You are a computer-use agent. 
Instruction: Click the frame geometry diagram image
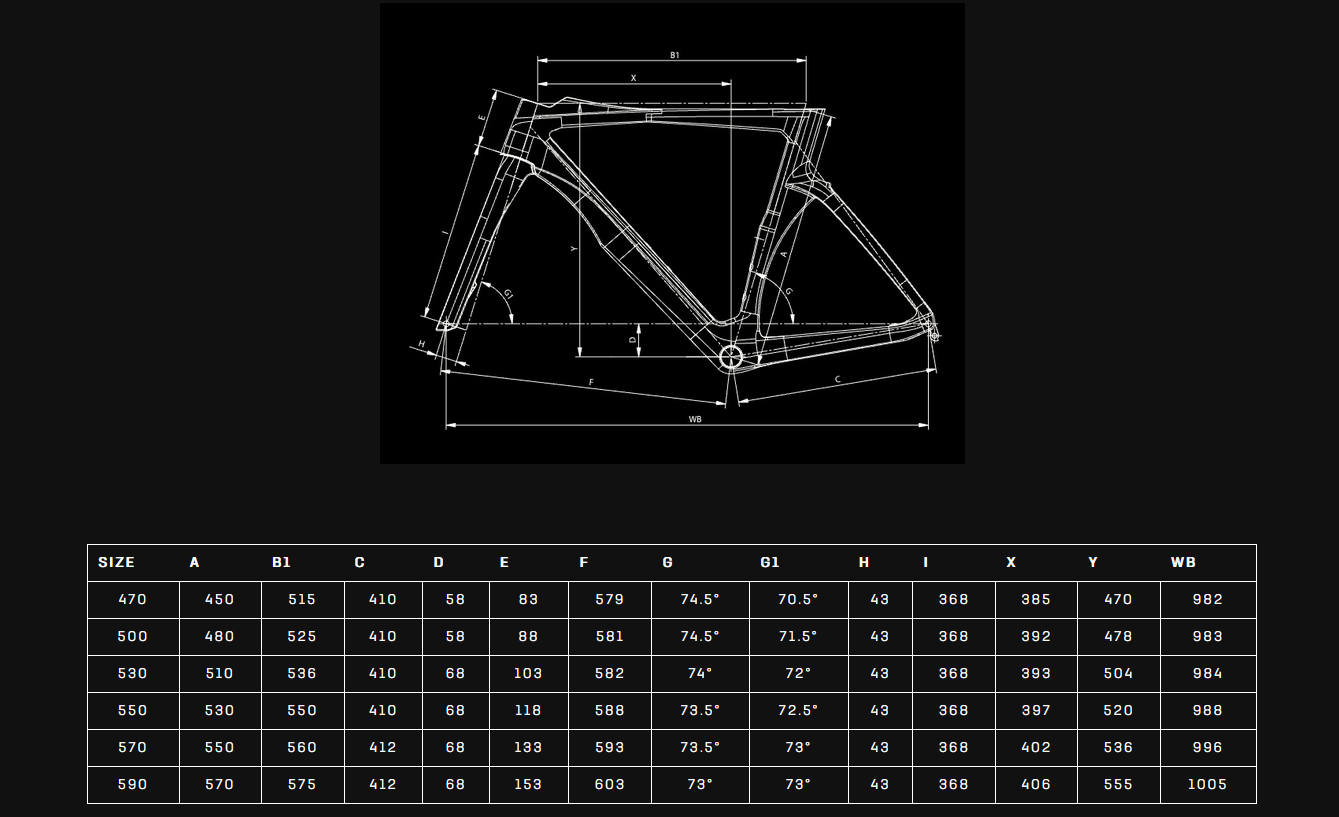672,232
